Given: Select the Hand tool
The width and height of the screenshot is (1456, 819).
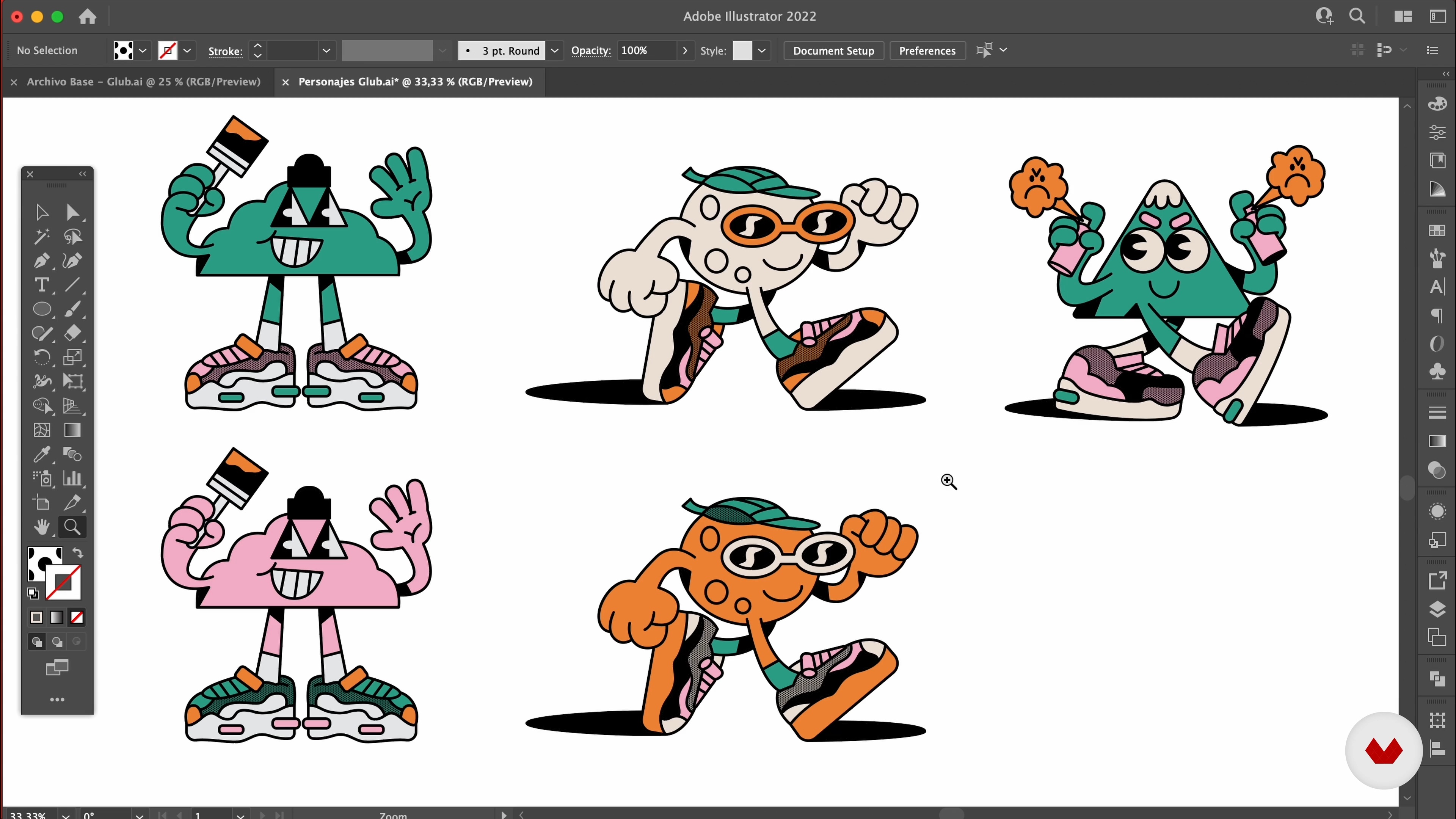Looking at the screenshot, I should [x=41, y=527].
